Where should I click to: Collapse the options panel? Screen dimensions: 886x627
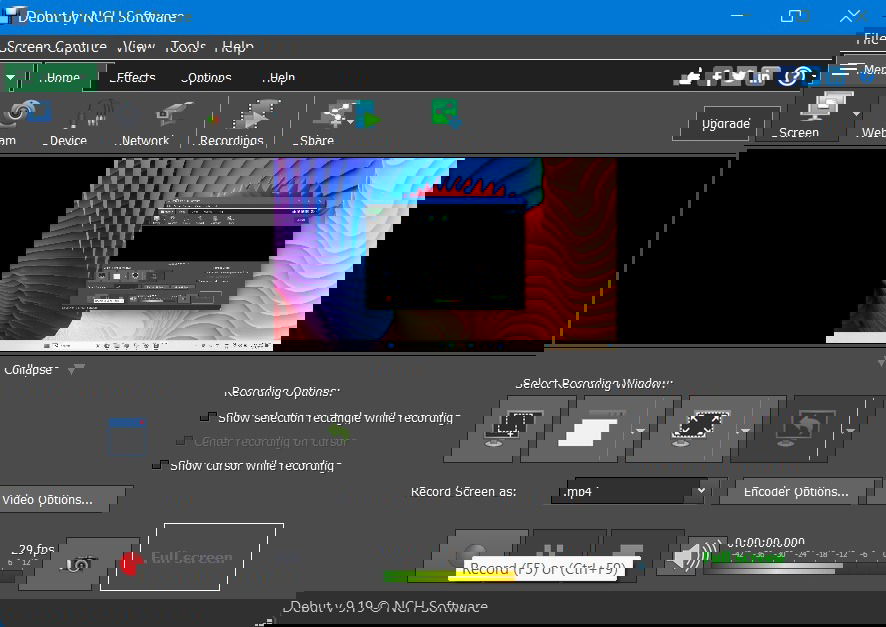click(x=43, y=370)
